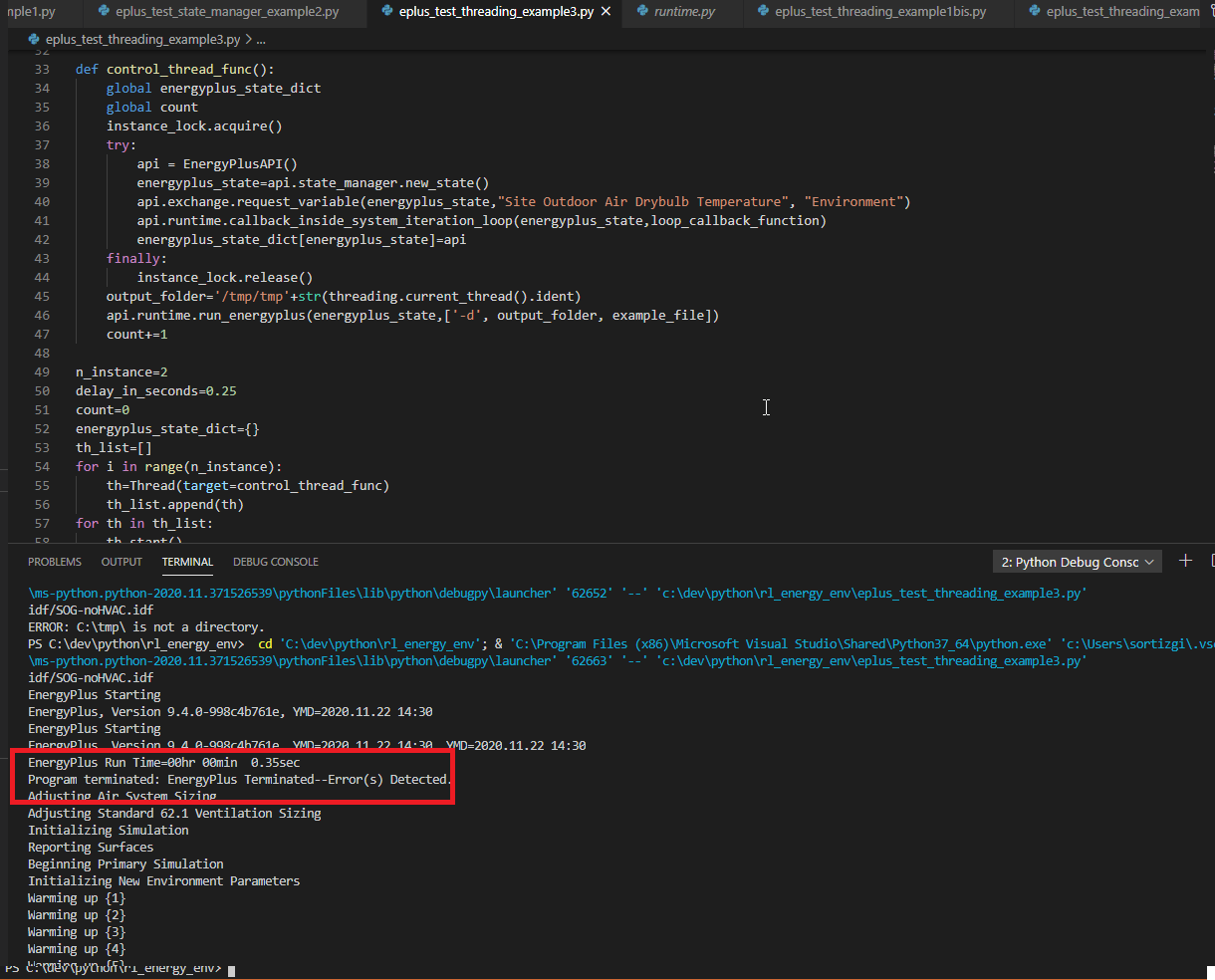
Task: Click 'Warming up {1}' in the terminal
Action: [x=77, y=898]
